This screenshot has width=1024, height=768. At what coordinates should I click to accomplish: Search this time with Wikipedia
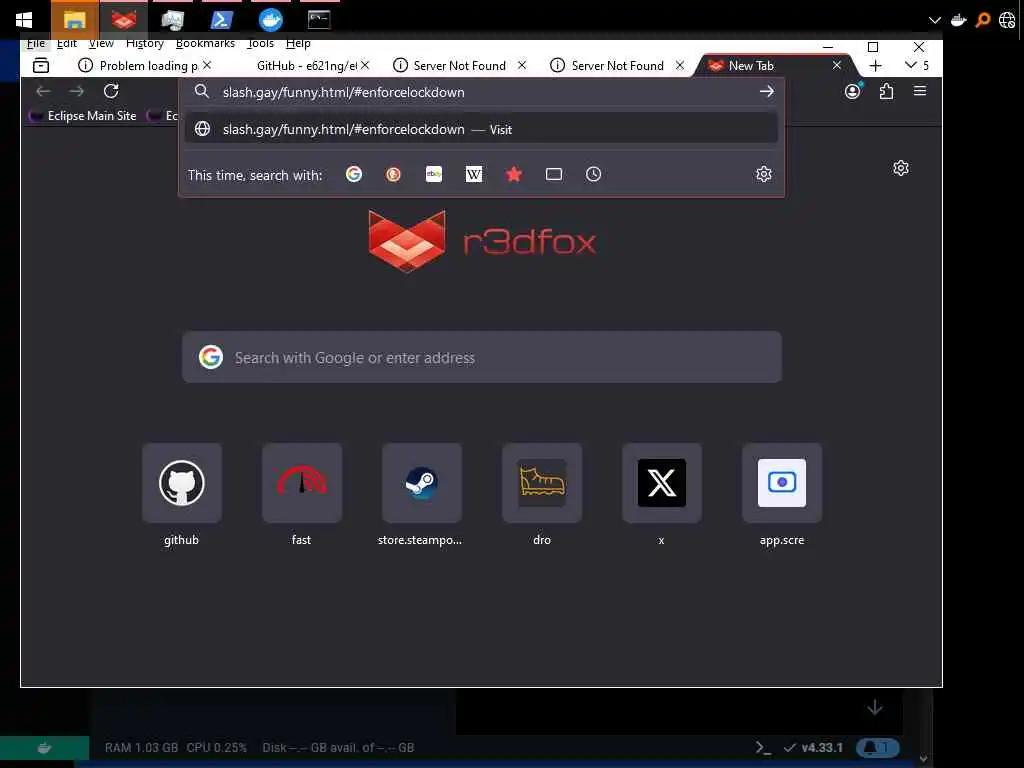click(474, 174)
